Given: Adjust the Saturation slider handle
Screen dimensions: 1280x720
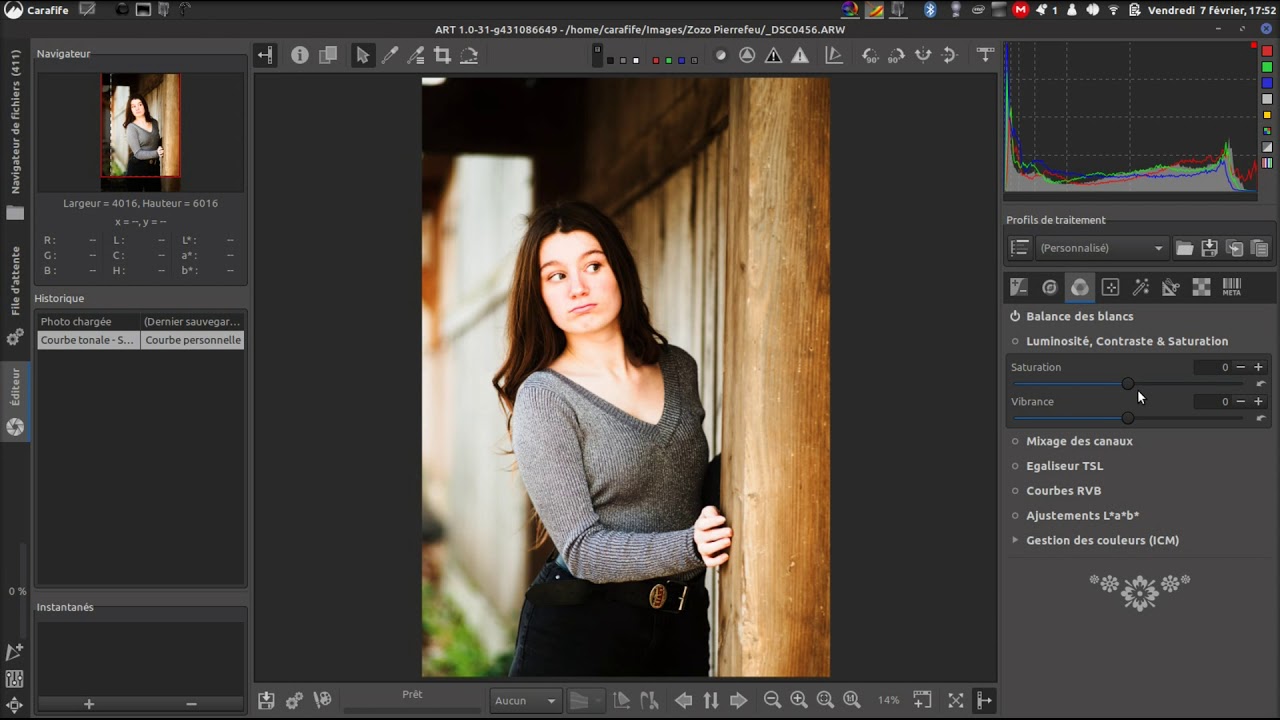Looking at the screenshot, I should (1128, 384).
